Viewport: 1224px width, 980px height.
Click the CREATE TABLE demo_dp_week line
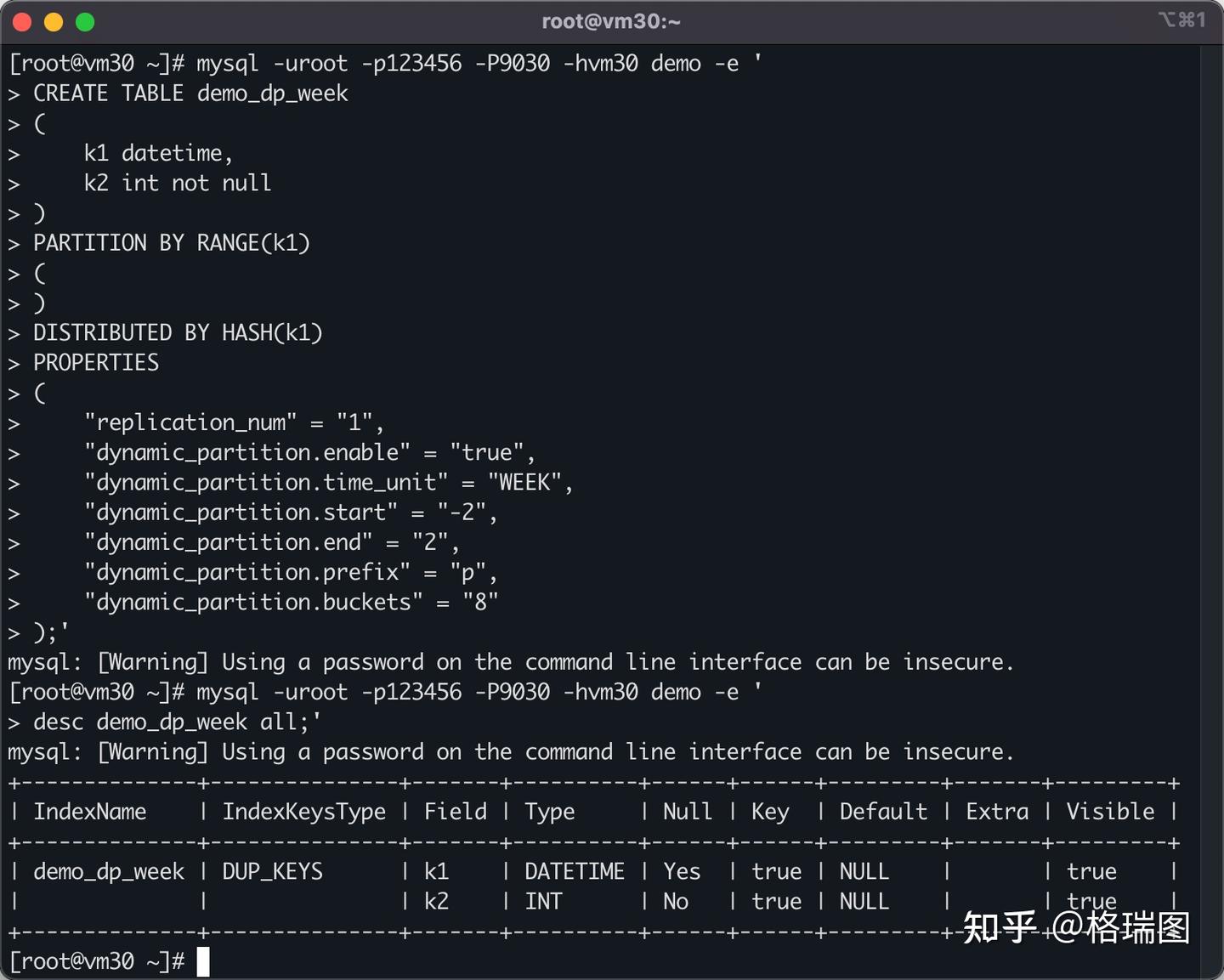point(190,93)
